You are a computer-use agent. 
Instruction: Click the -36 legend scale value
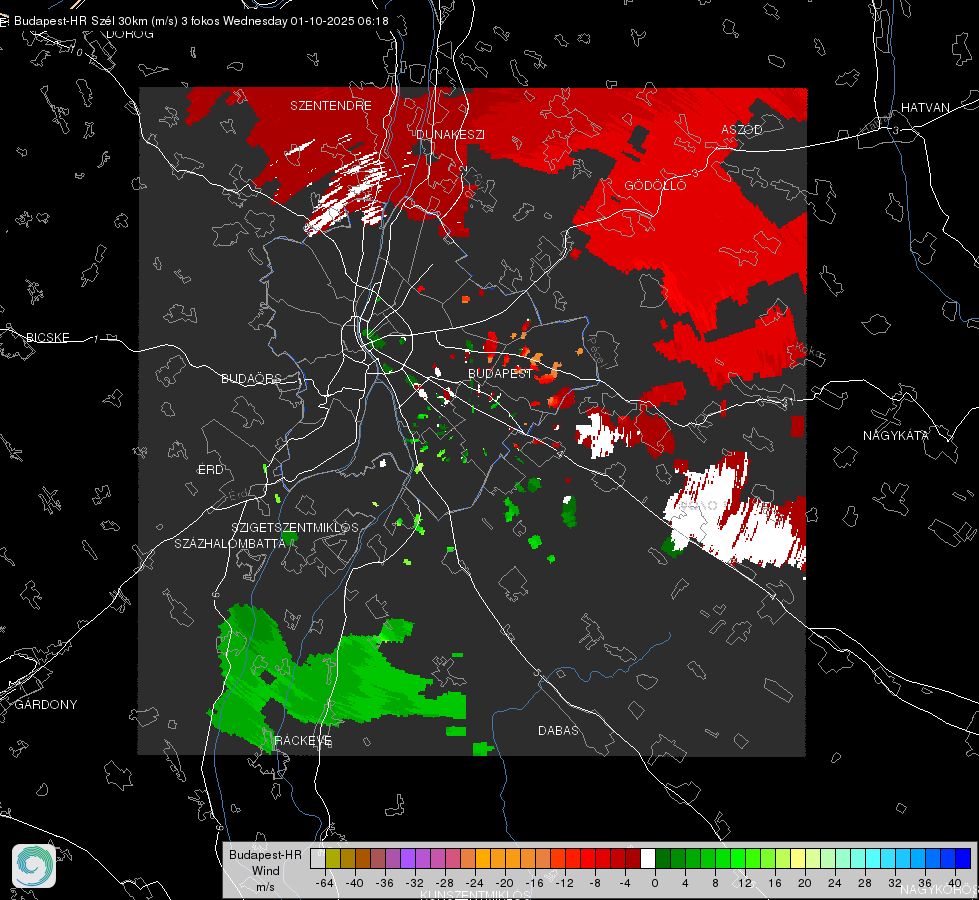click(385, 883)
